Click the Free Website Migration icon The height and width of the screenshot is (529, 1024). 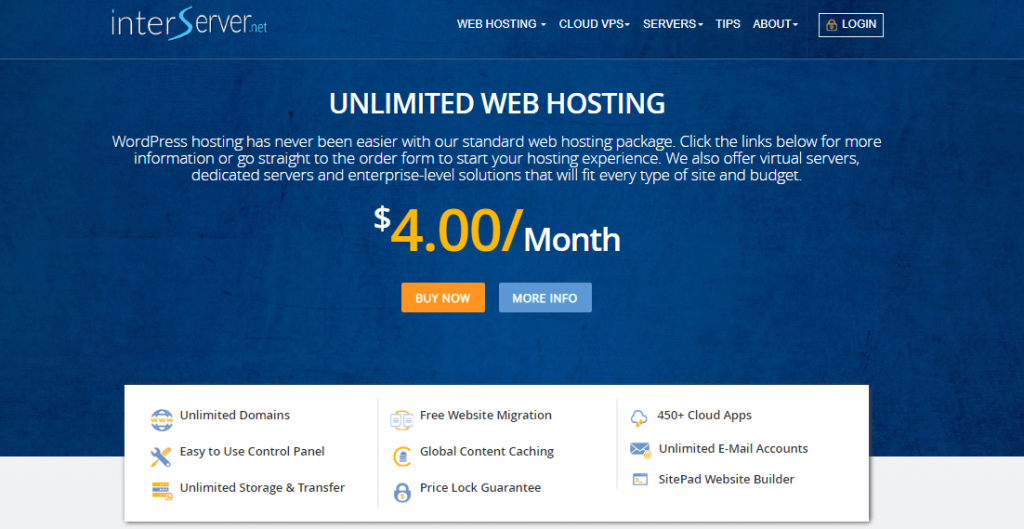point(401,419)
